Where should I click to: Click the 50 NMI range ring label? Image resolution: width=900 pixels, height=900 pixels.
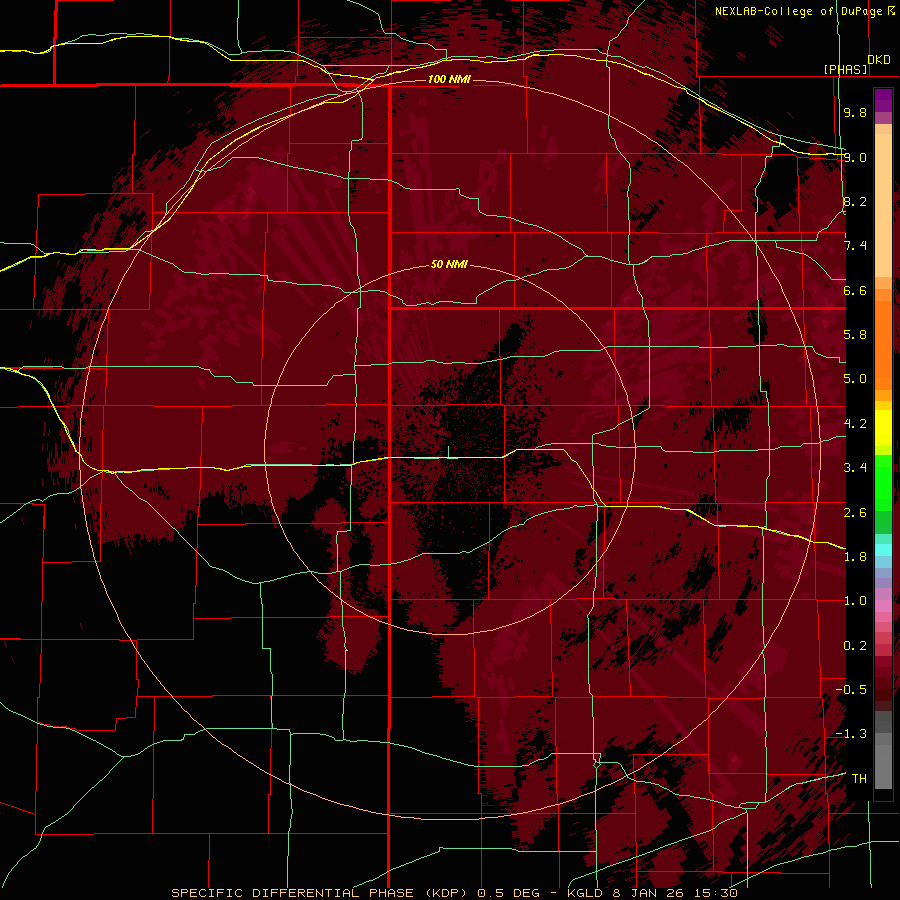pos(449,264)
